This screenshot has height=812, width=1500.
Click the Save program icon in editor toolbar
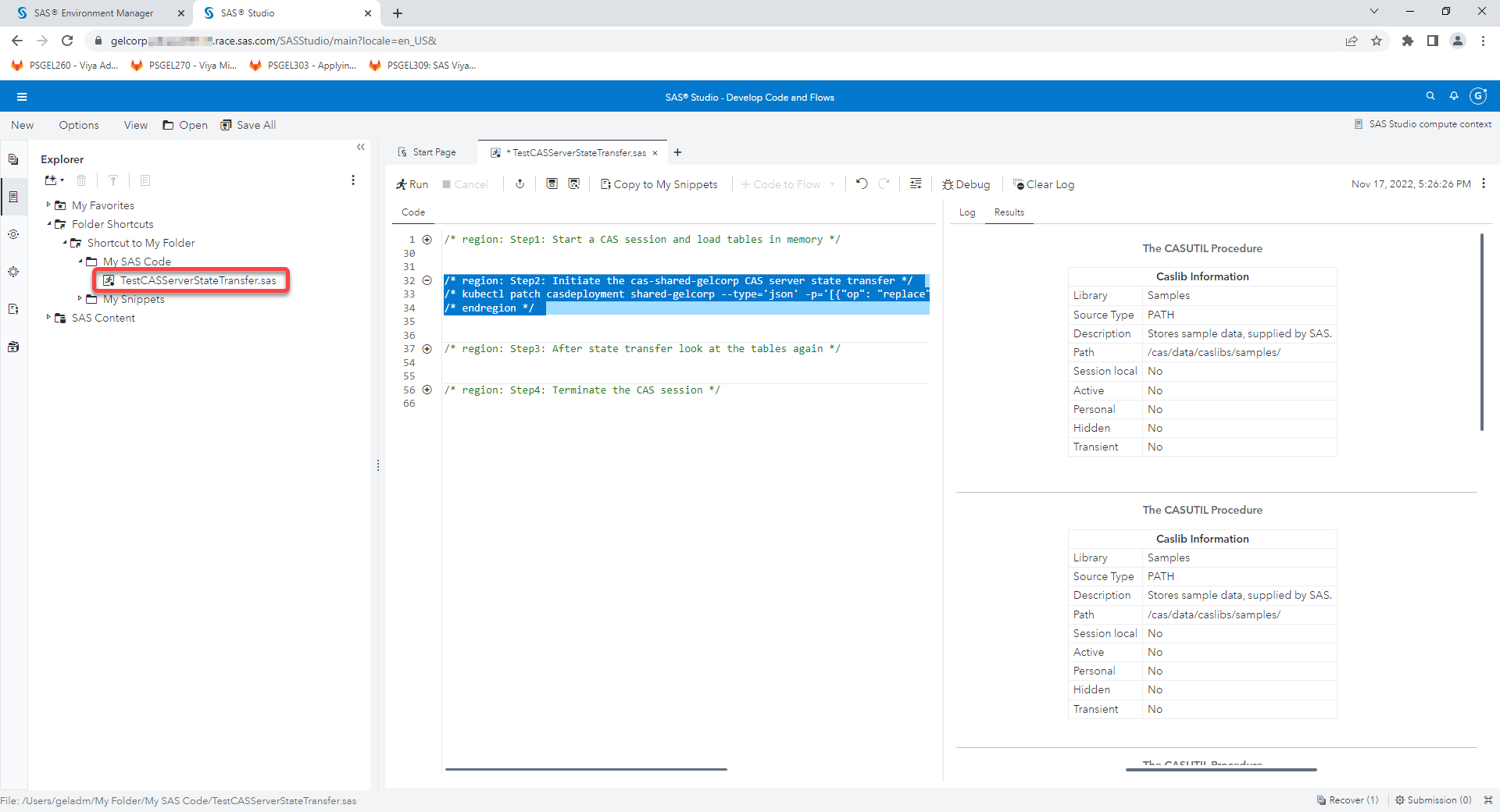click(x=552, y=183)
